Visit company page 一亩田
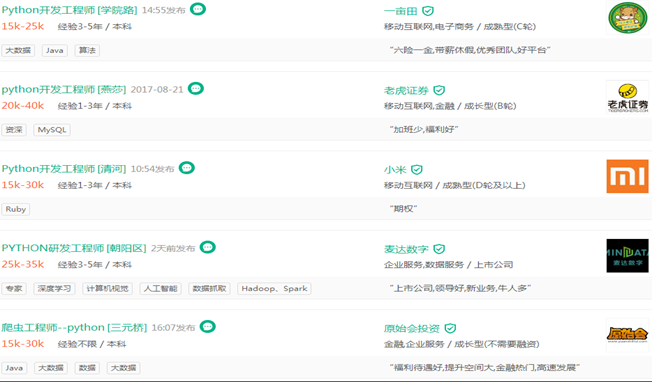The width and height of the screenshot is (652, 382). [400, 11]
